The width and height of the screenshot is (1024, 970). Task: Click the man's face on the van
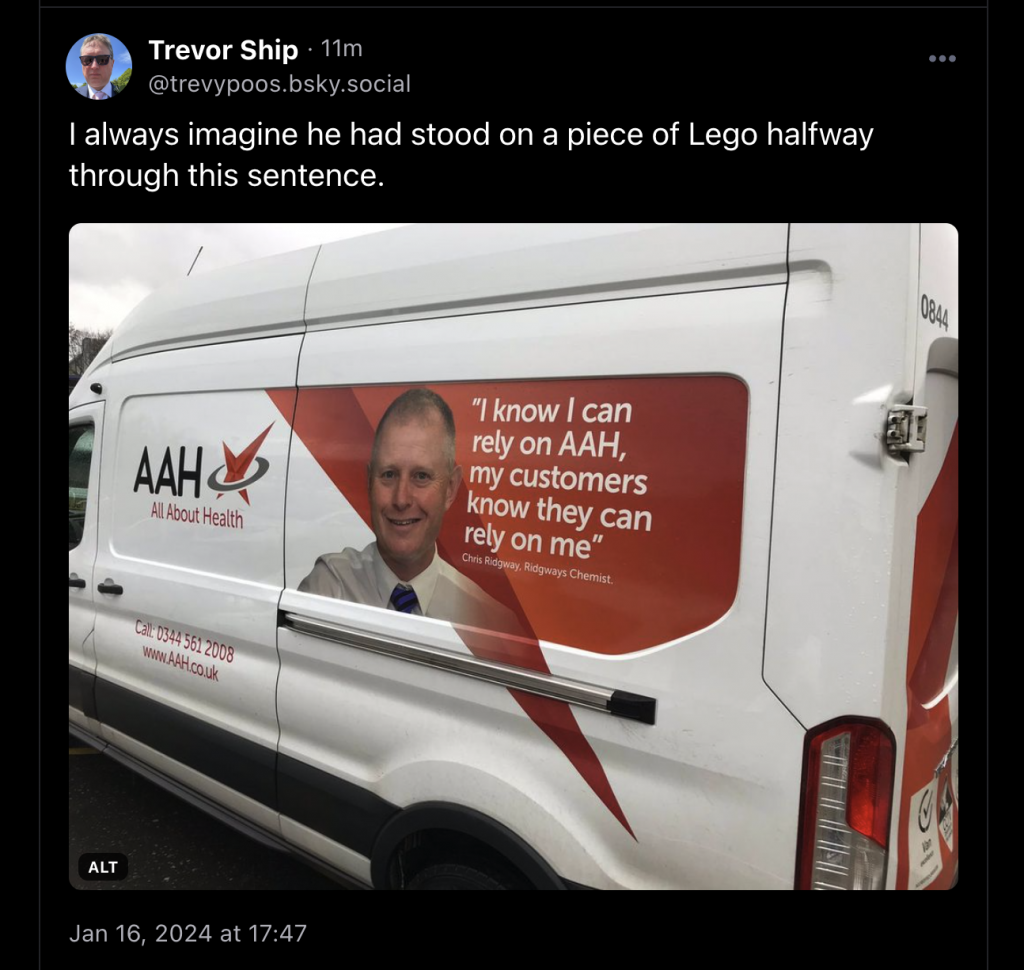click(412, 466)
